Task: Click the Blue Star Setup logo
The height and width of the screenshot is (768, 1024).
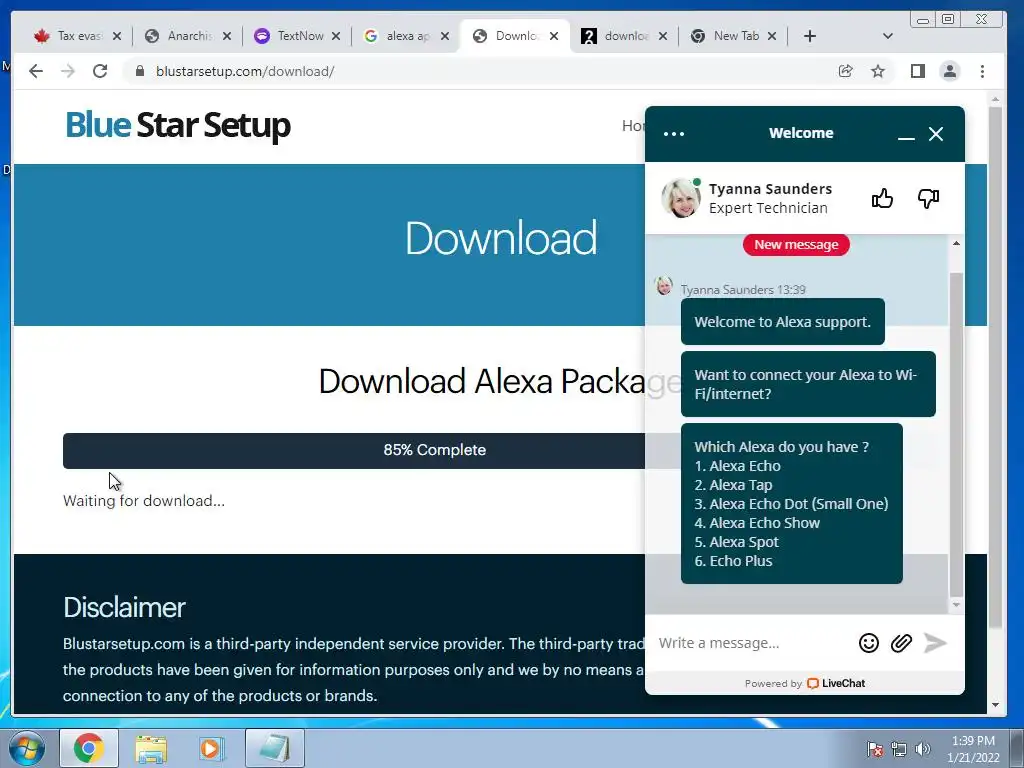Action: pos(178,125)
